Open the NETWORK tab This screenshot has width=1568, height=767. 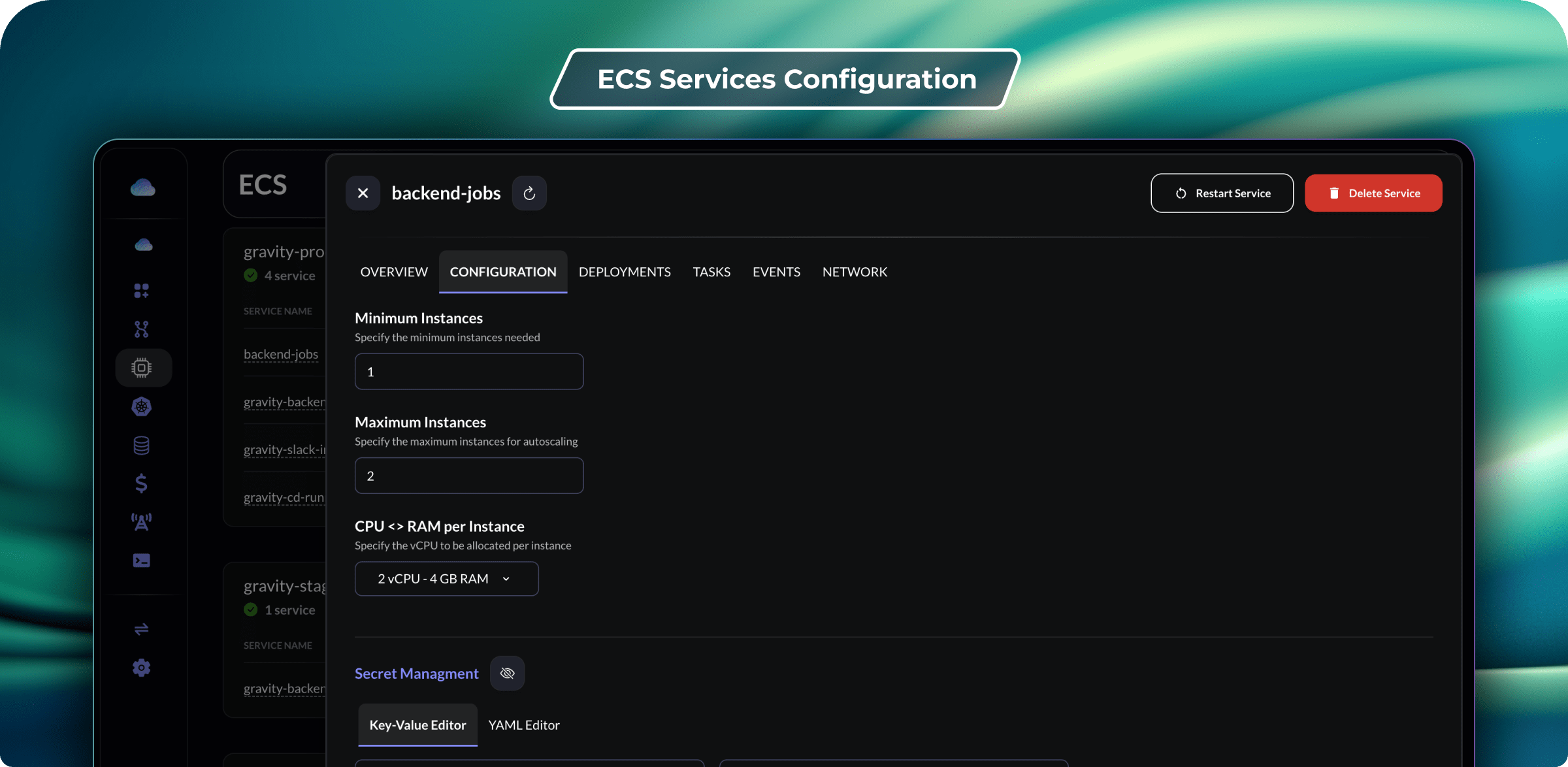855,272
